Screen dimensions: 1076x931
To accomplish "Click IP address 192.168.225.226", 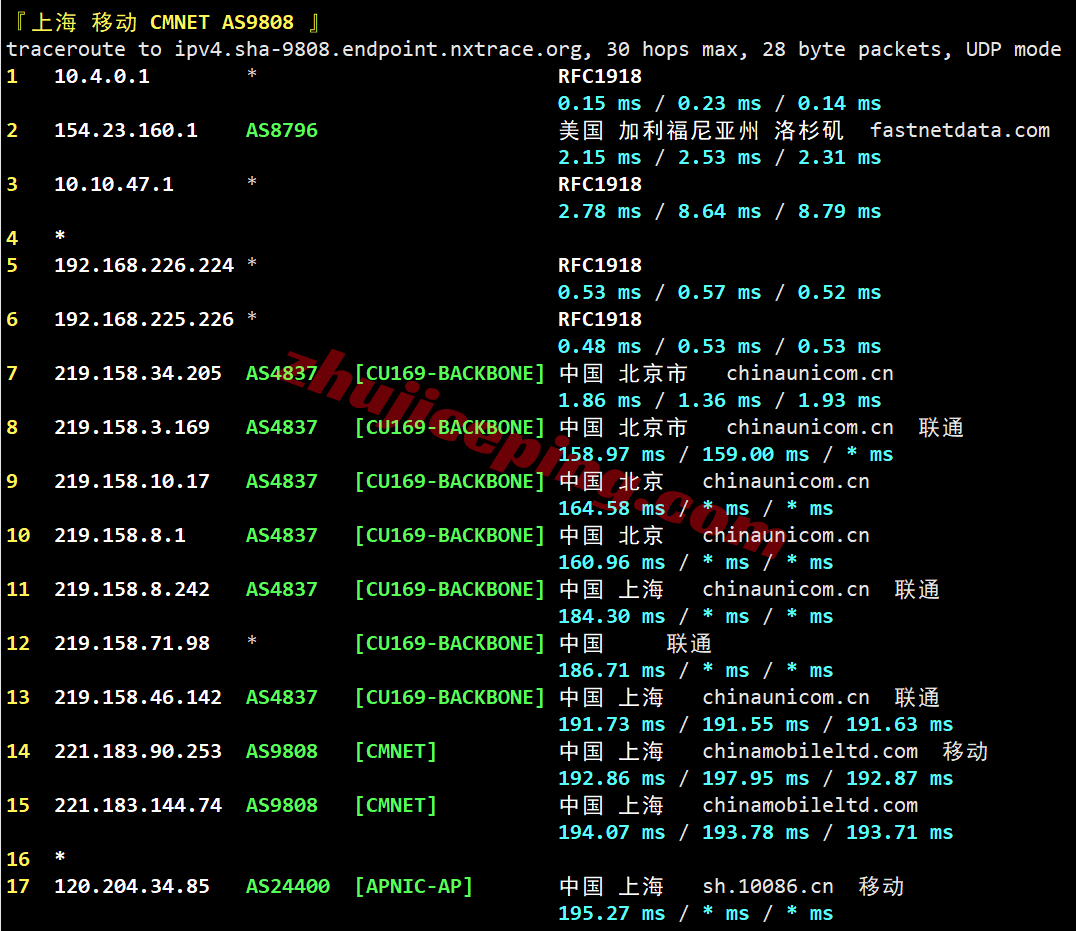I will (144, 320).
